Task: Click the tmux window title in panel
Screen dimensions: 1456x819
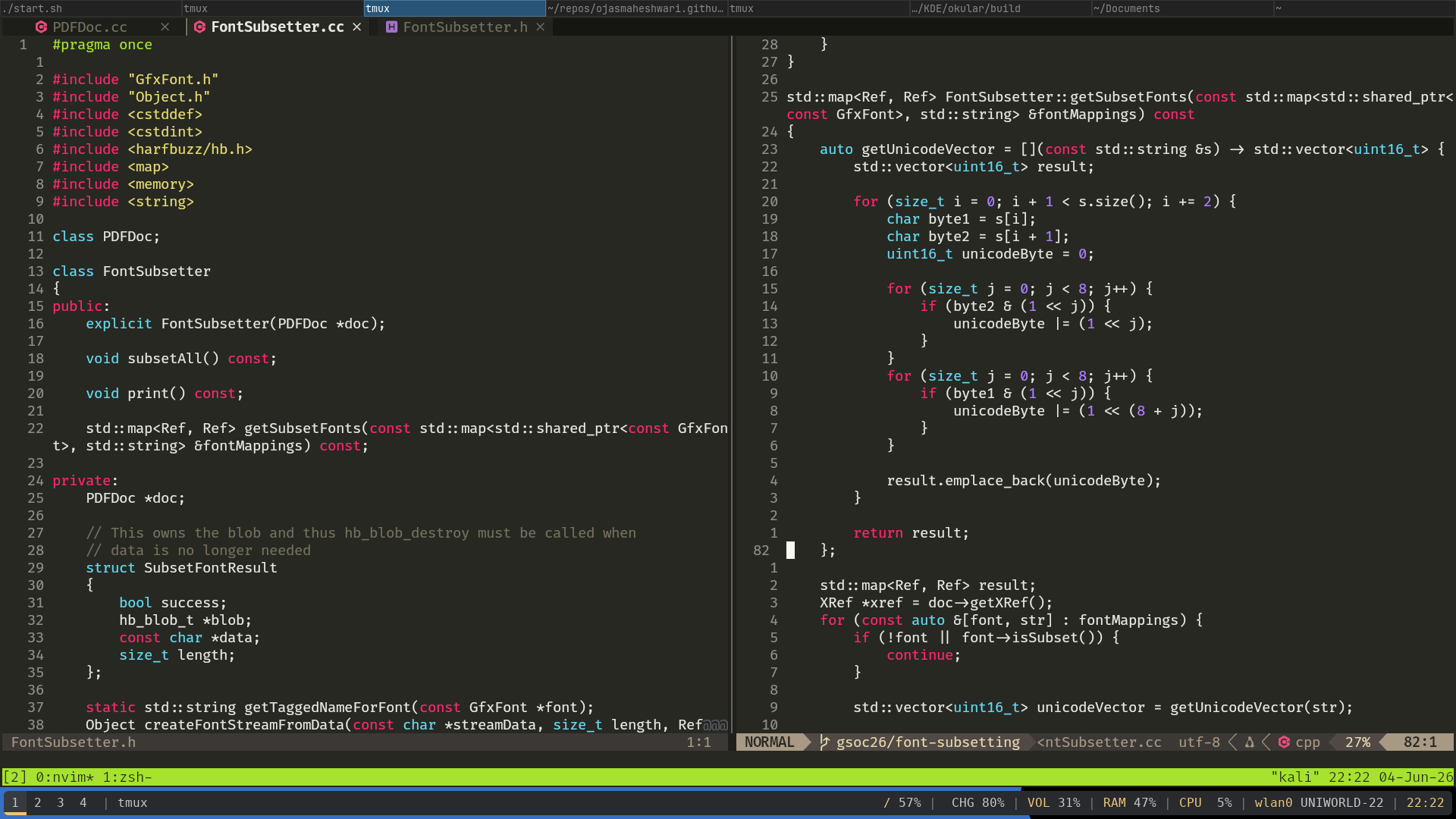Action: point(133,802)
